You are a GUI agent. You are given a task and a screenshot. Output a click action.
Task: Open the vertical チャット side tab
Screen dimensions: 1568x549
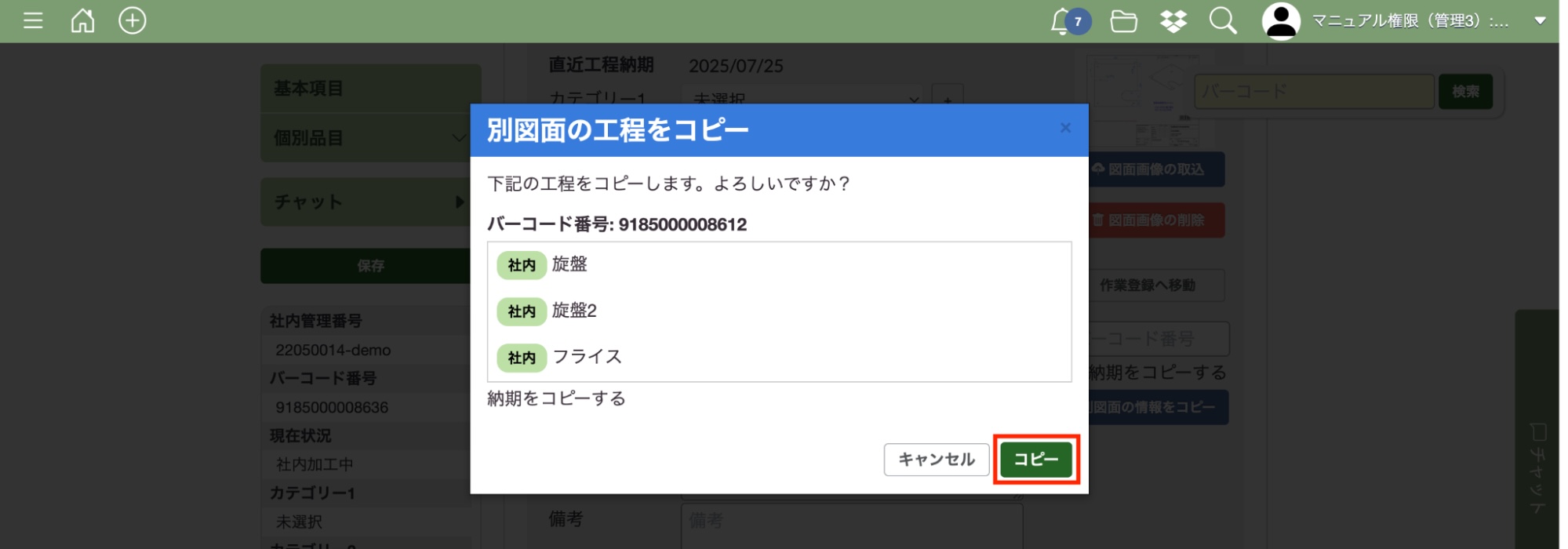point(1537,469)
